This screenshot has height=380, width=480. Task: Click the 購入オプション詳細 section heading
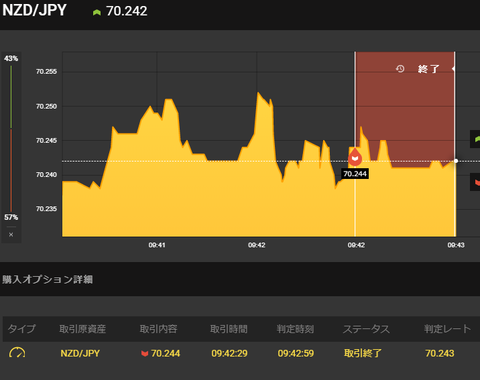[x=48, y=279]
